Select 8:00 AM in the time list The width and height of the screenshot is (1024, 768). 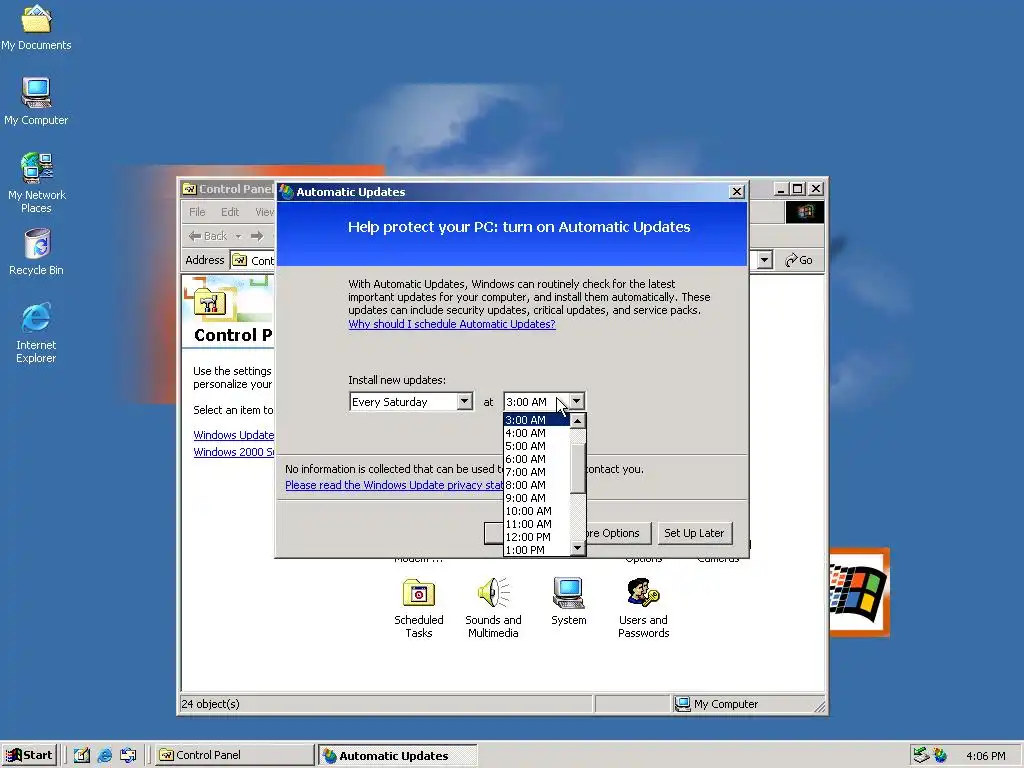[x=536, y=485]
